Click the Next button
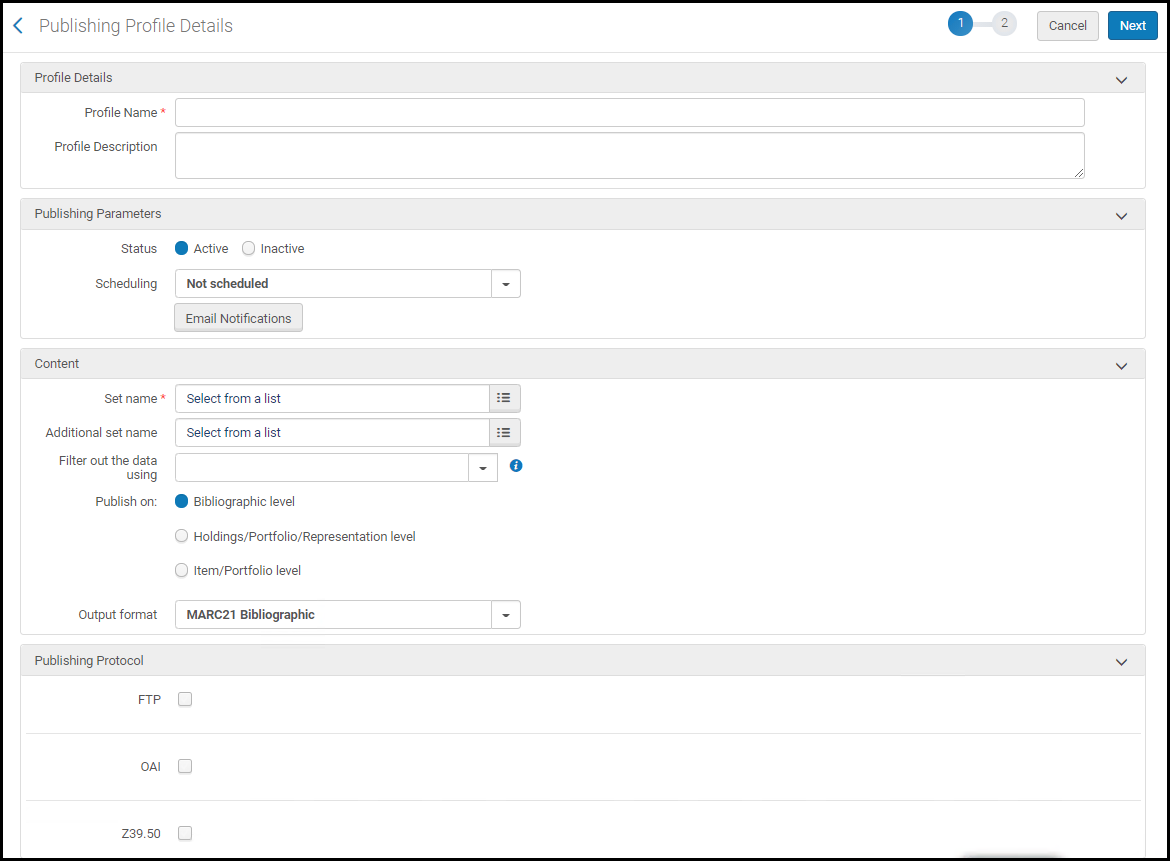 (1132, 25)
